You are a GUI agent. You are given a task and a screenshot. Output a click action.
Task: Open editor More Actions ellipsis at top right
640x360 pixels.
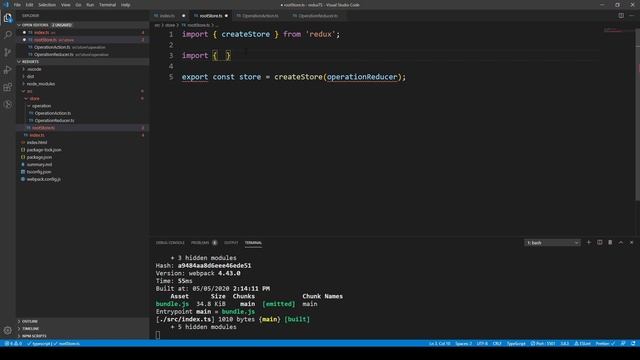(x=631, y=16)
